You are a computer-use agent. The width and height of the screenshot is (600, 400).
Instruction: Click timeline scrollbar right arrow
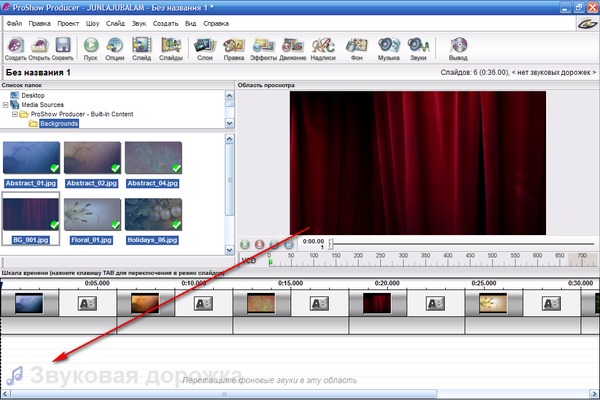coord(594,394)
